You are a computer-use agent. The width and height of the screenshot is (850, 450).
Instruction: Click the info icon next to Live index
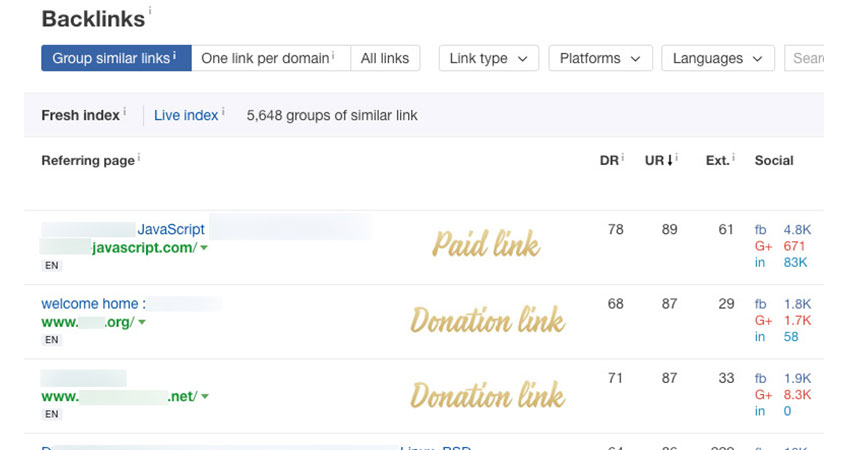pyautogui.click(x=223, y=111)
